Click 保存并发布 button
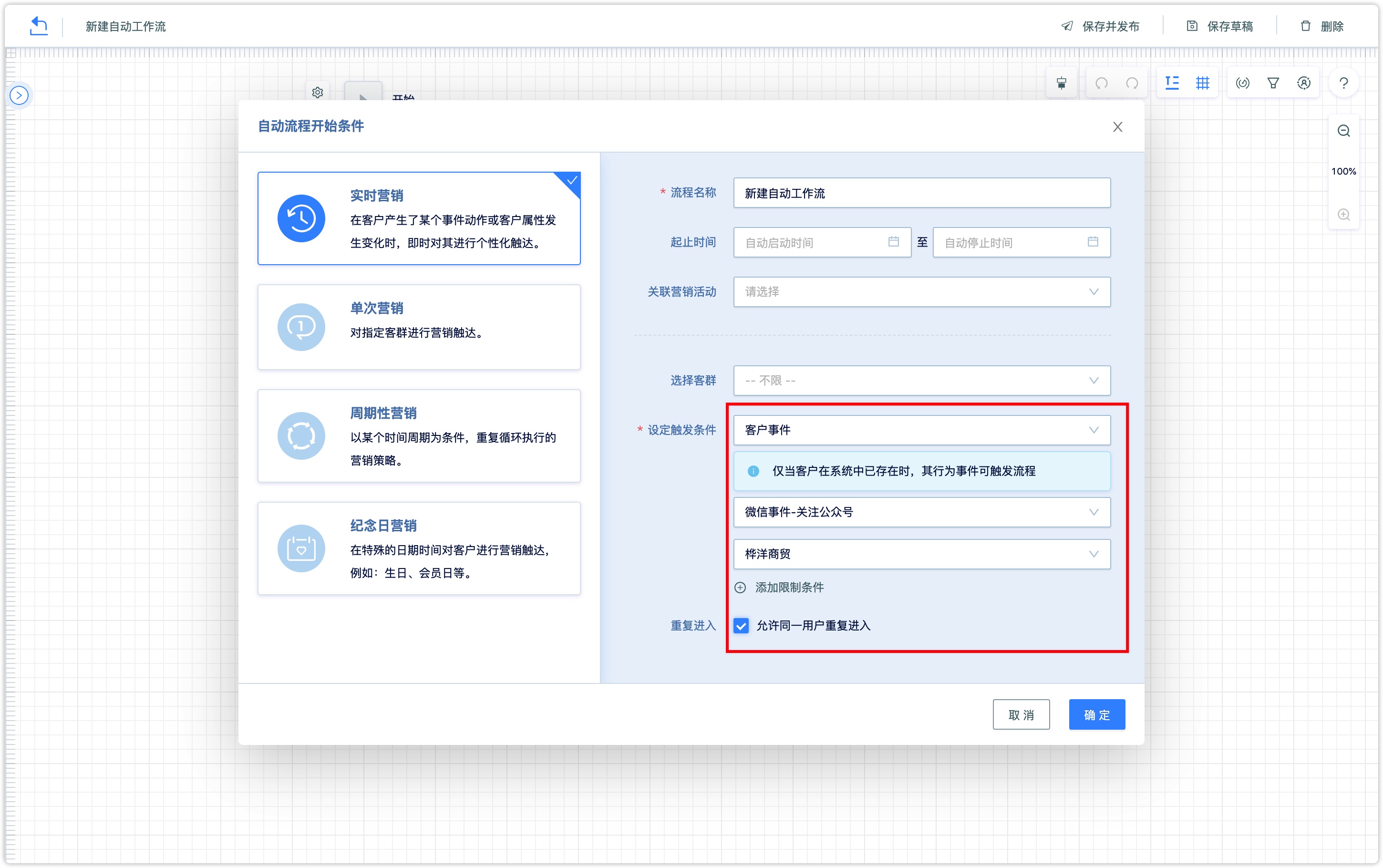This screenshot has width=1383, height=868. coord(1100,26)
